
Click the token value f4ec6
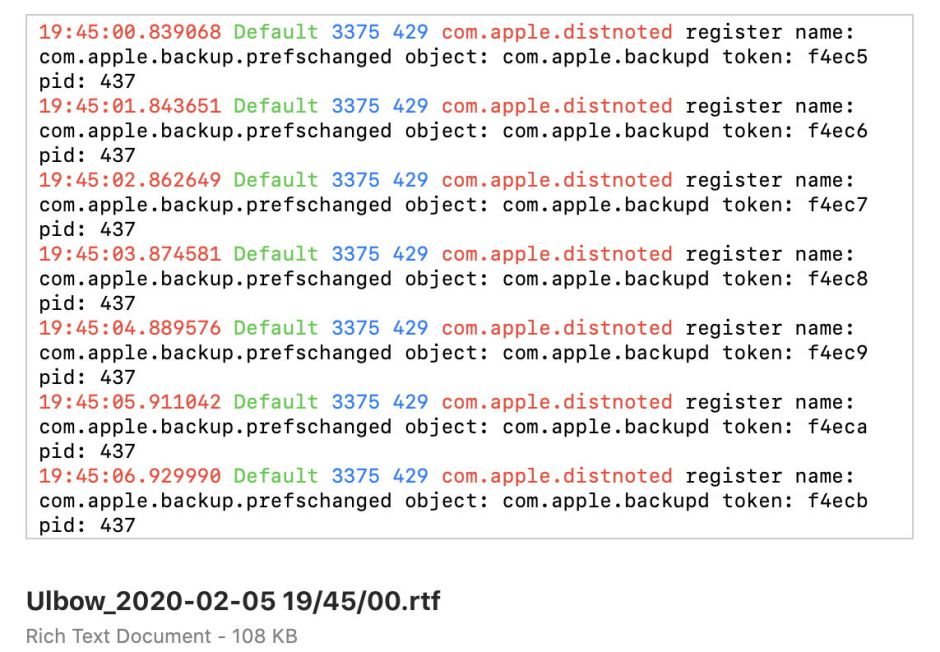(x=838, y=131)
